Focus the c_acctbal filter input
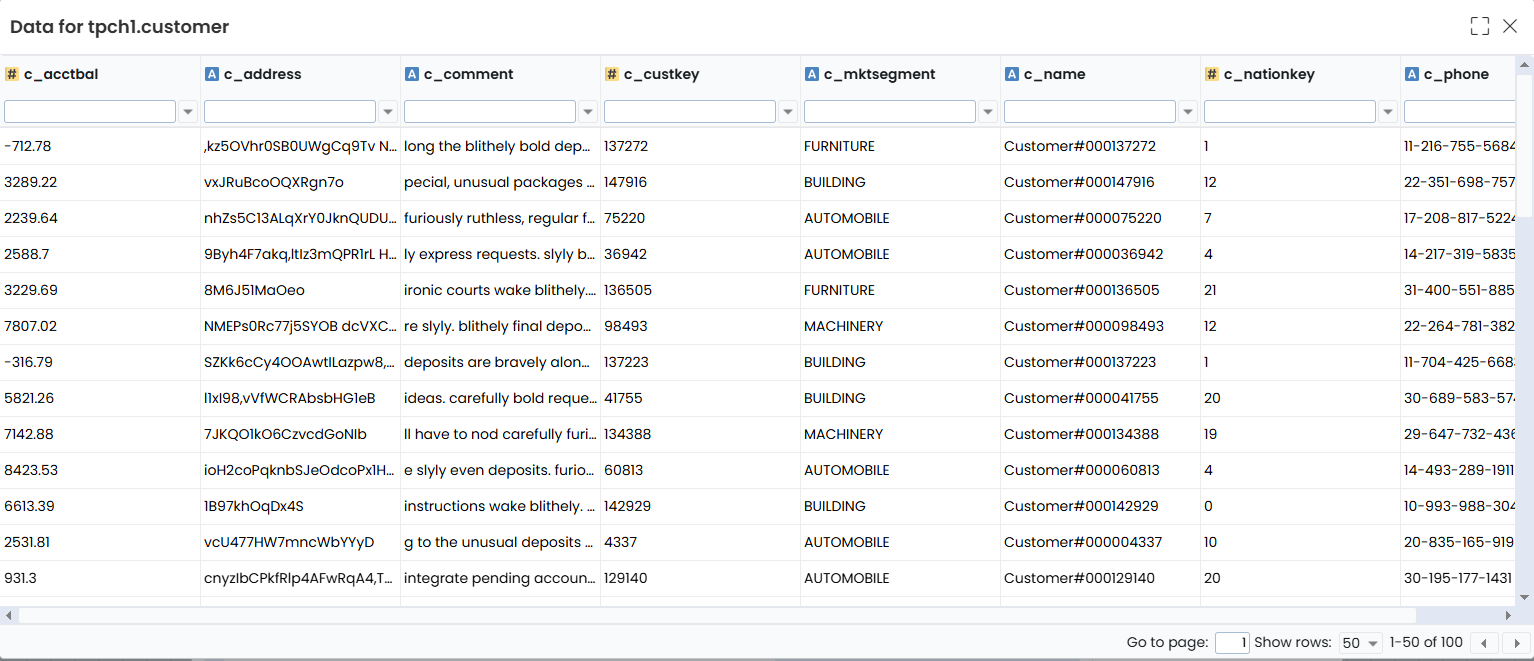The image size is (1534, 661). coord(90,111)
